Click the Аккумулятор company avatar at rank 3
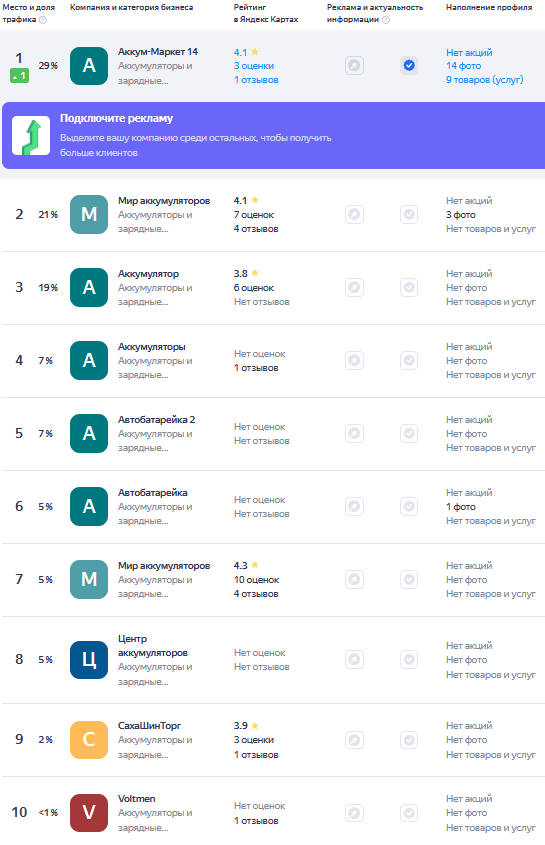The width and height of the screenshot is (545, 845). 89,287
